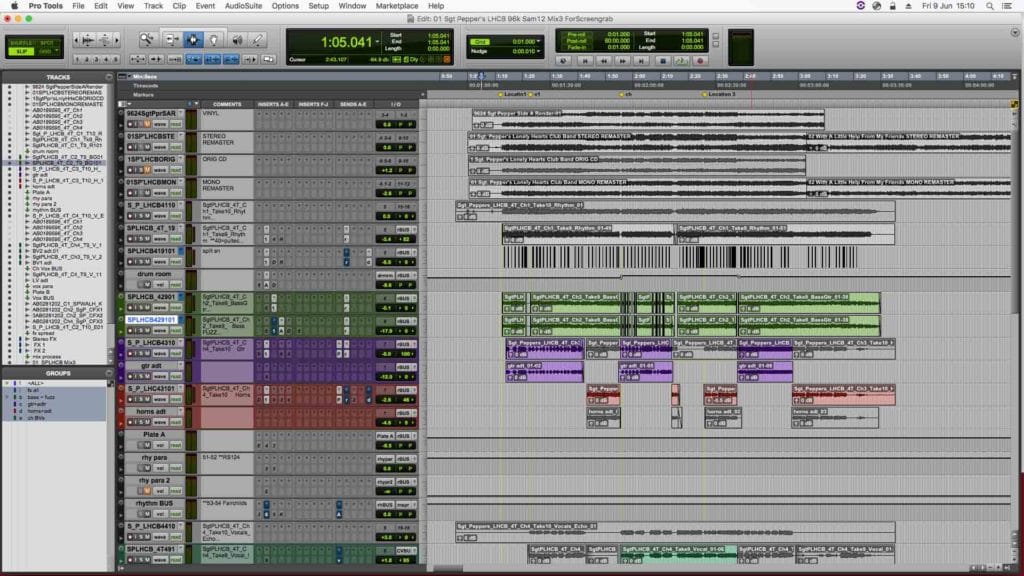Select the Scrubber speaker tool
Image resolution: width=1024 pixels, height=576 pixels.
pos(236,40)
